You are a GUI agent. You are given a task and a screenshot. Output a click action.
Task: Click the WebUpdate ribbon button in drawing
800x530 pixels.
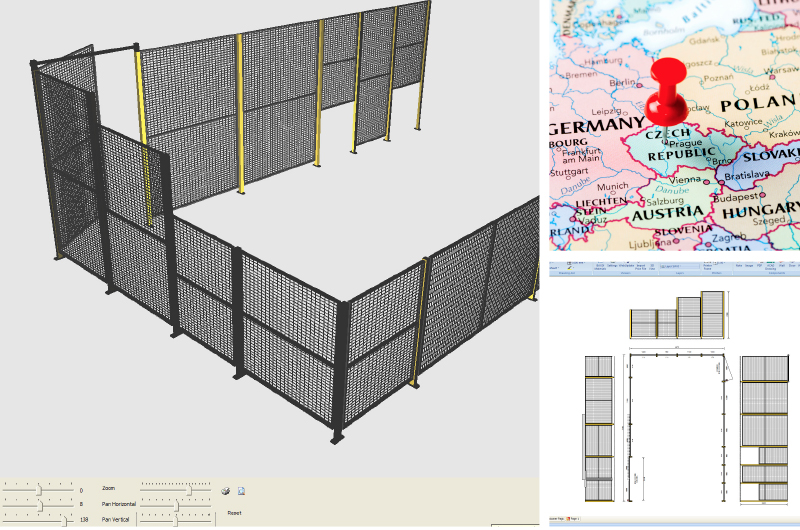(x=627, y=266)
